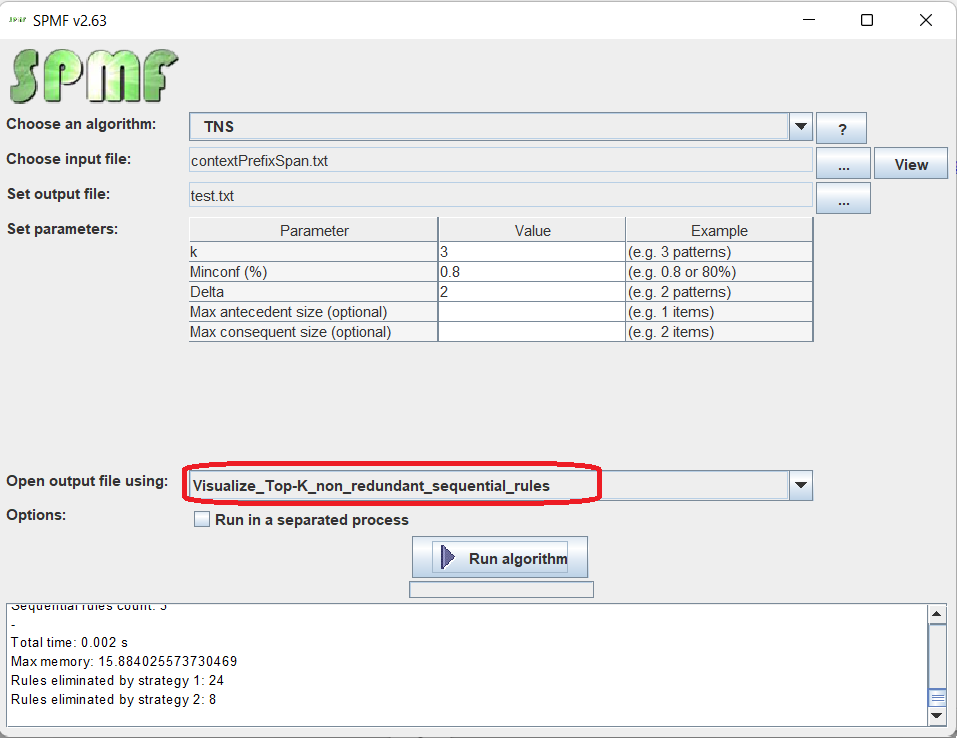Click the SPMF logo image

click(x=94, y=77)
